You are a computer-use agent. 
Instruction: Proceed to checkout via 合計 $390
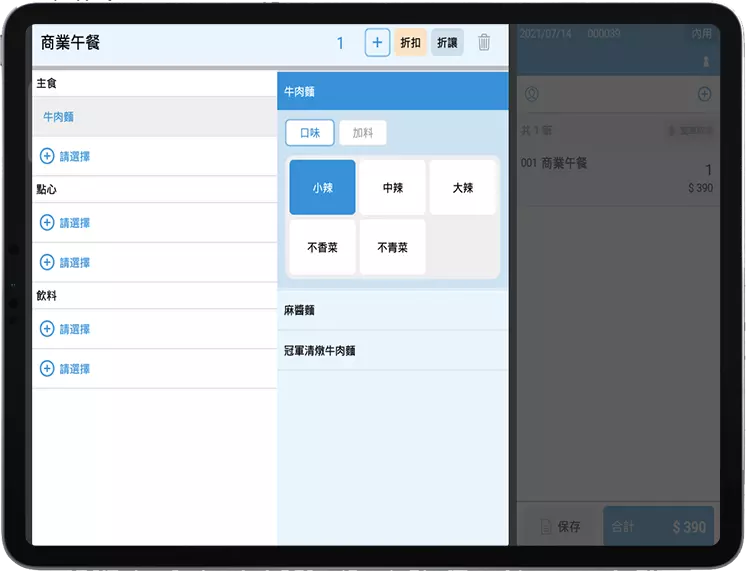(x=658, y=526)
